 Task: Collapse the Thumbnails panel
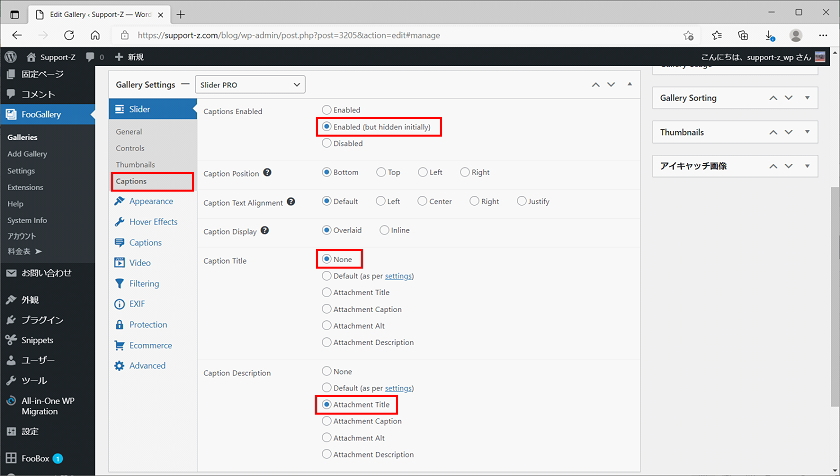(x=806, y=132)
